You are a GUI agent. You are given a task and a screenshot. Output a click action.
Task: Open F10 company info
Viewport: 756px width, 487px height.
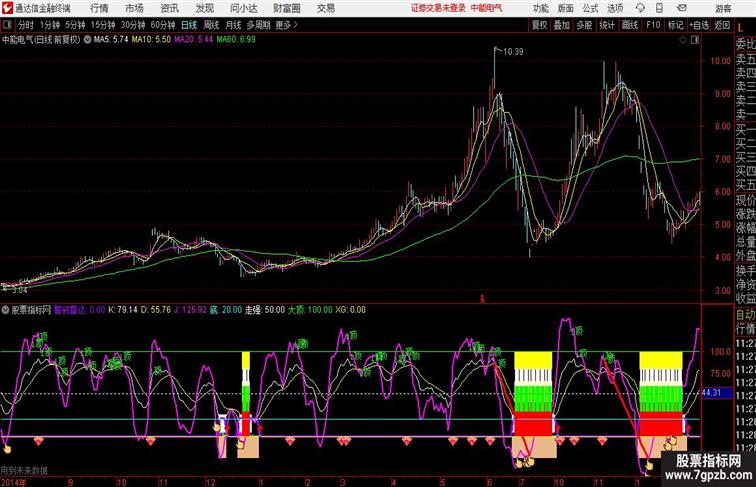tap(653, 25)
